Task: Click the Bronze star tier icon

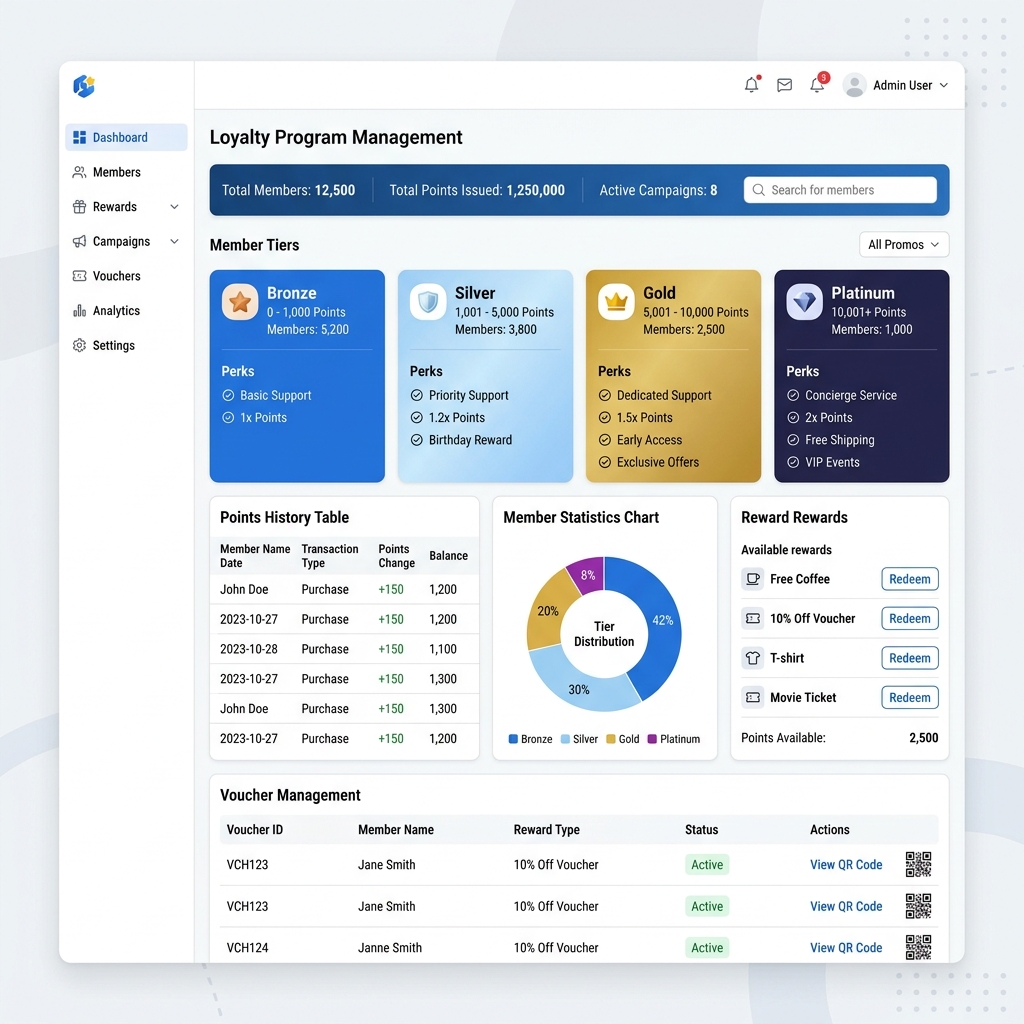Action: point(240,302)
